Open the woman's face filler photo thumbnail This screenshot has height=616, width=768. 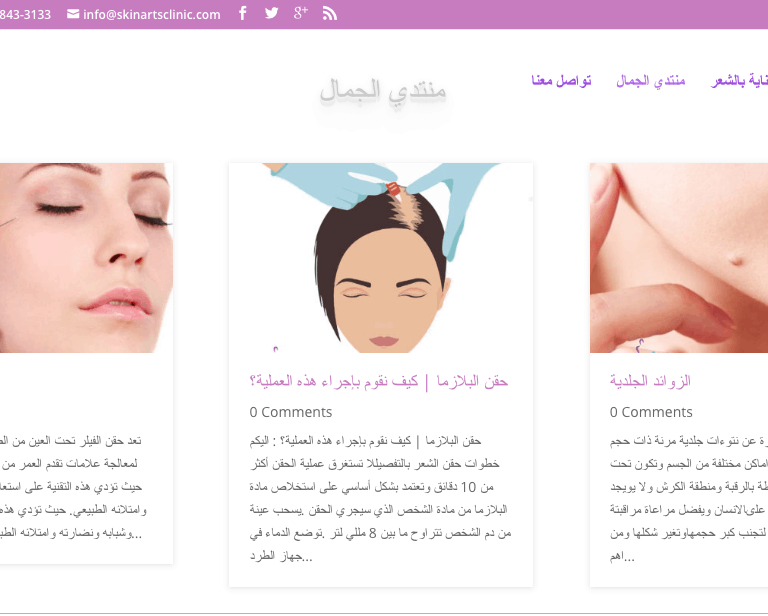click(86, 258)
